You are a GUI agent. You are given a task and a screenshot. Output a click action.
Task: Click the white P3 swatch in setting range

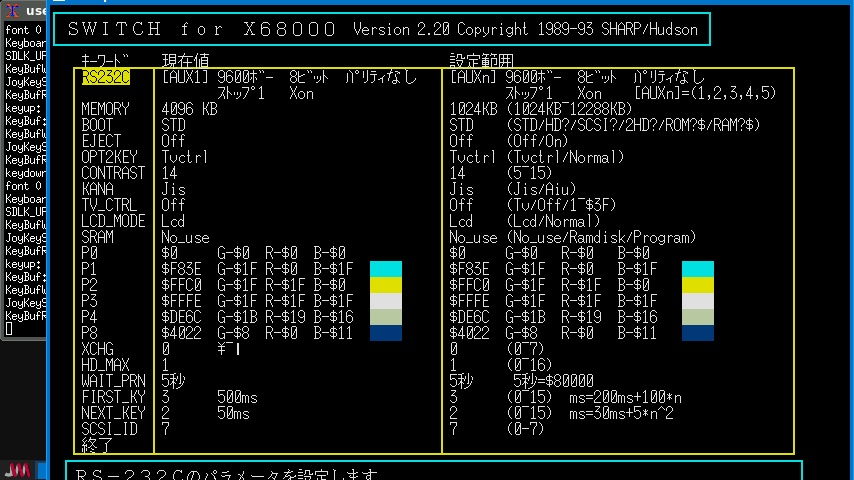(698, 301)
